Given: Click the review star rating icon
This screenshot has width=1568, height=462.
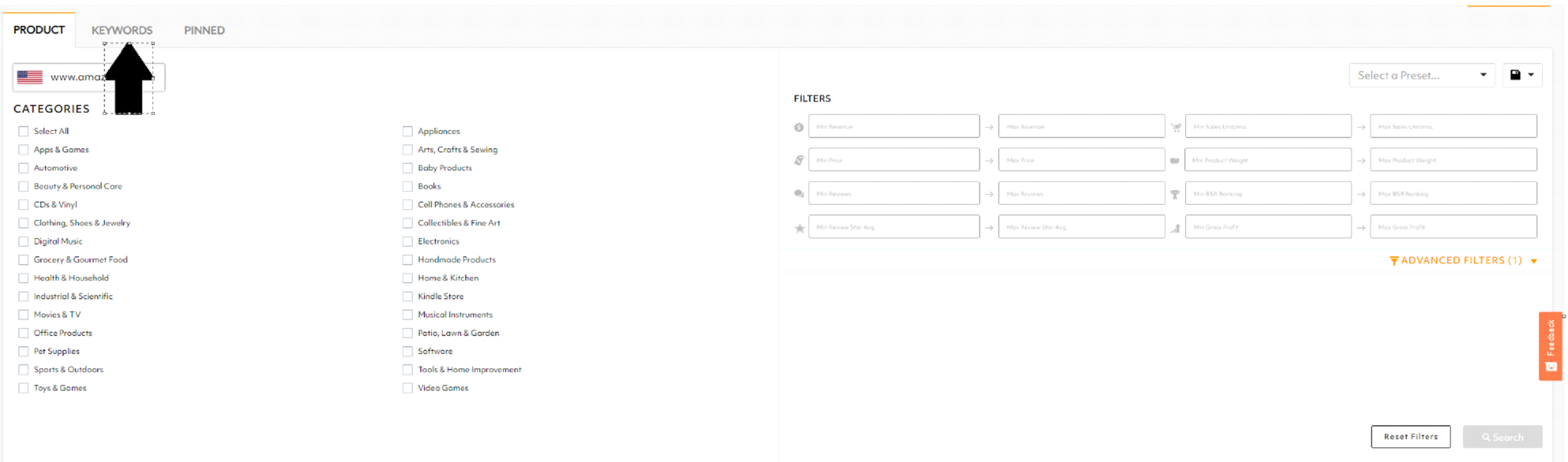Looking at the screenshot, I should pyautogui.click(x=799, y=228).
